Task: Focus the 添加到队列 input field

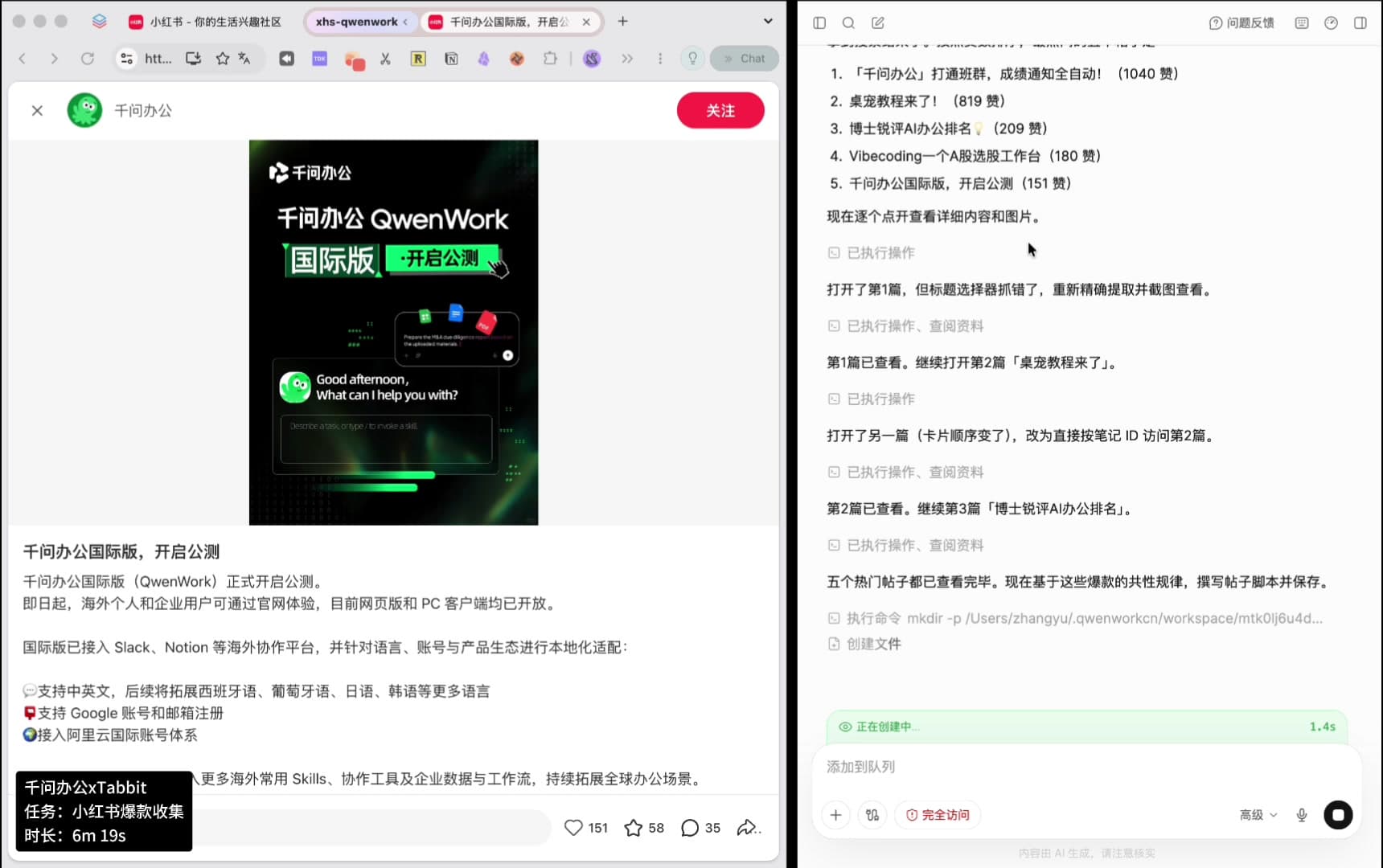Action: (1087, 767)
